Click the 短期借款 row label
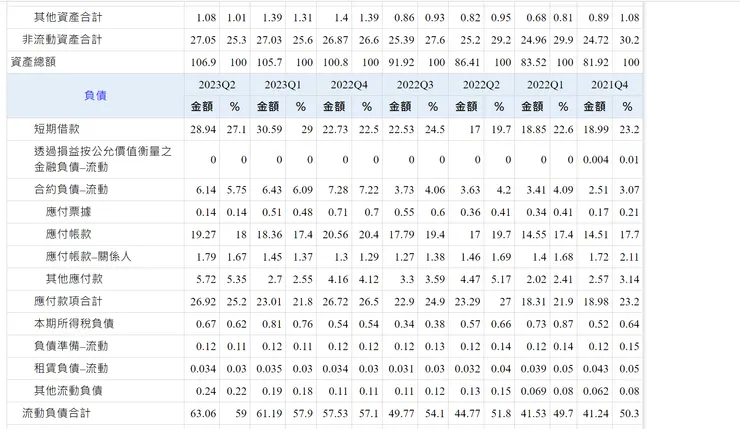The image size is (740, 429). tap(57, 130)
